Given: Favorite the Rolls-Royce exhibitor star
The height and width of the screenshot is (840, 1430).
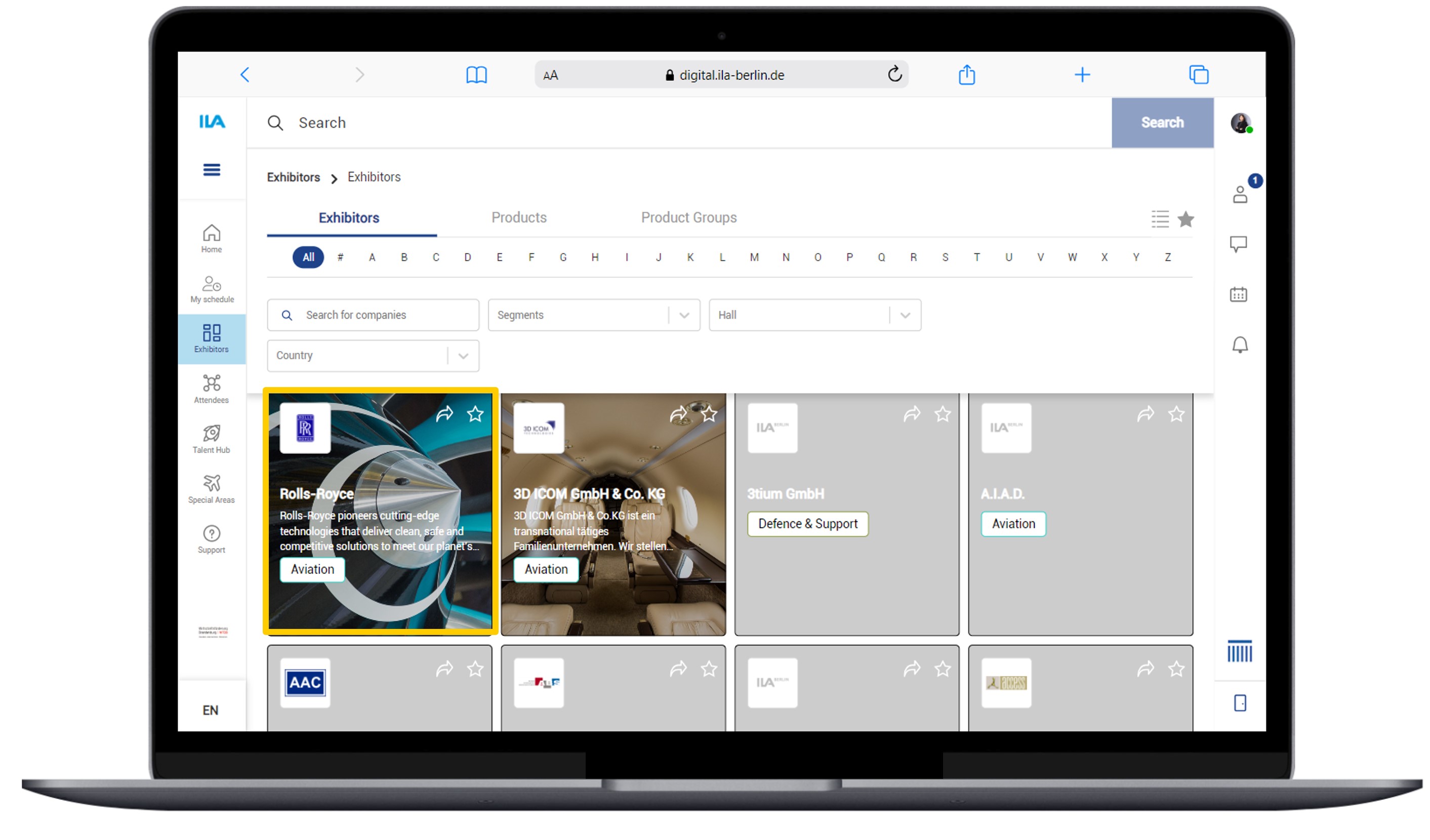Looking at the screenshot, I should (x=475, y=414).
